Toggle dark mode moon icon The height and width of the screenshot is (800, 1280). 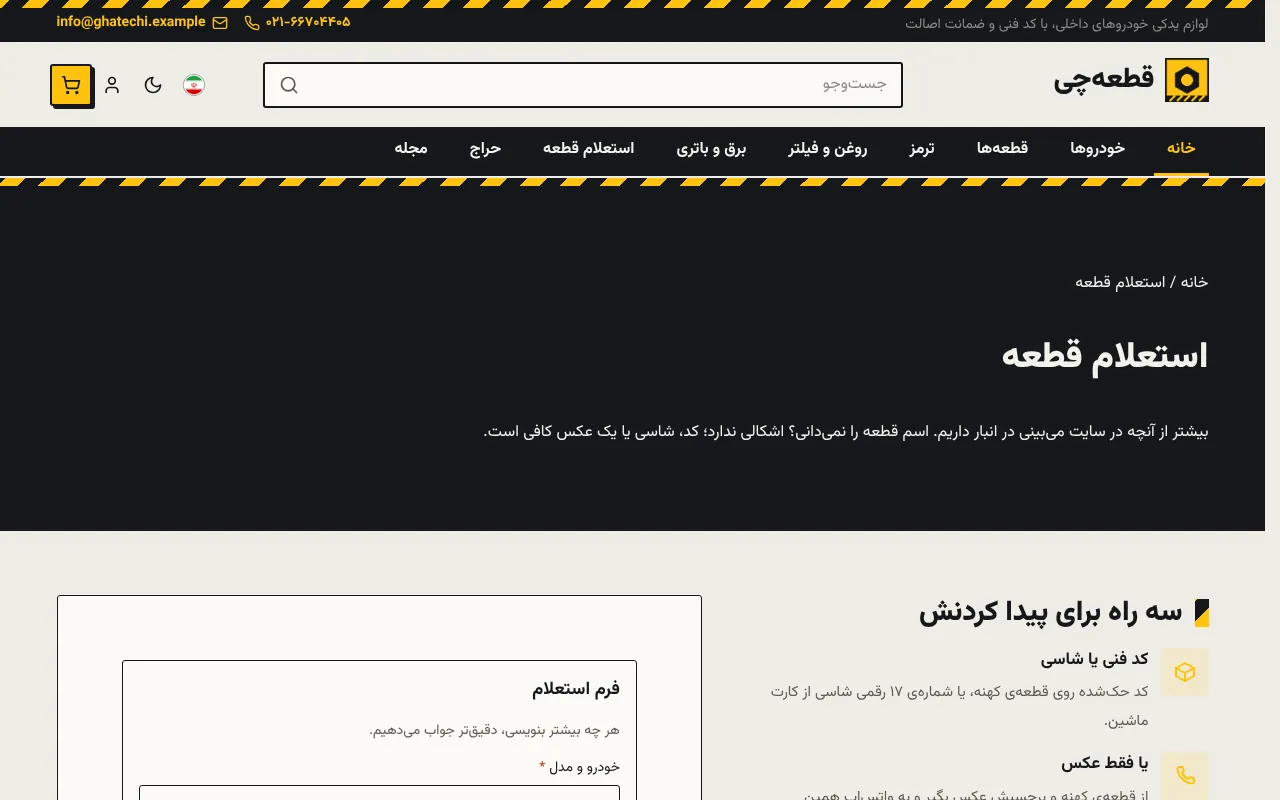[153, 85]
